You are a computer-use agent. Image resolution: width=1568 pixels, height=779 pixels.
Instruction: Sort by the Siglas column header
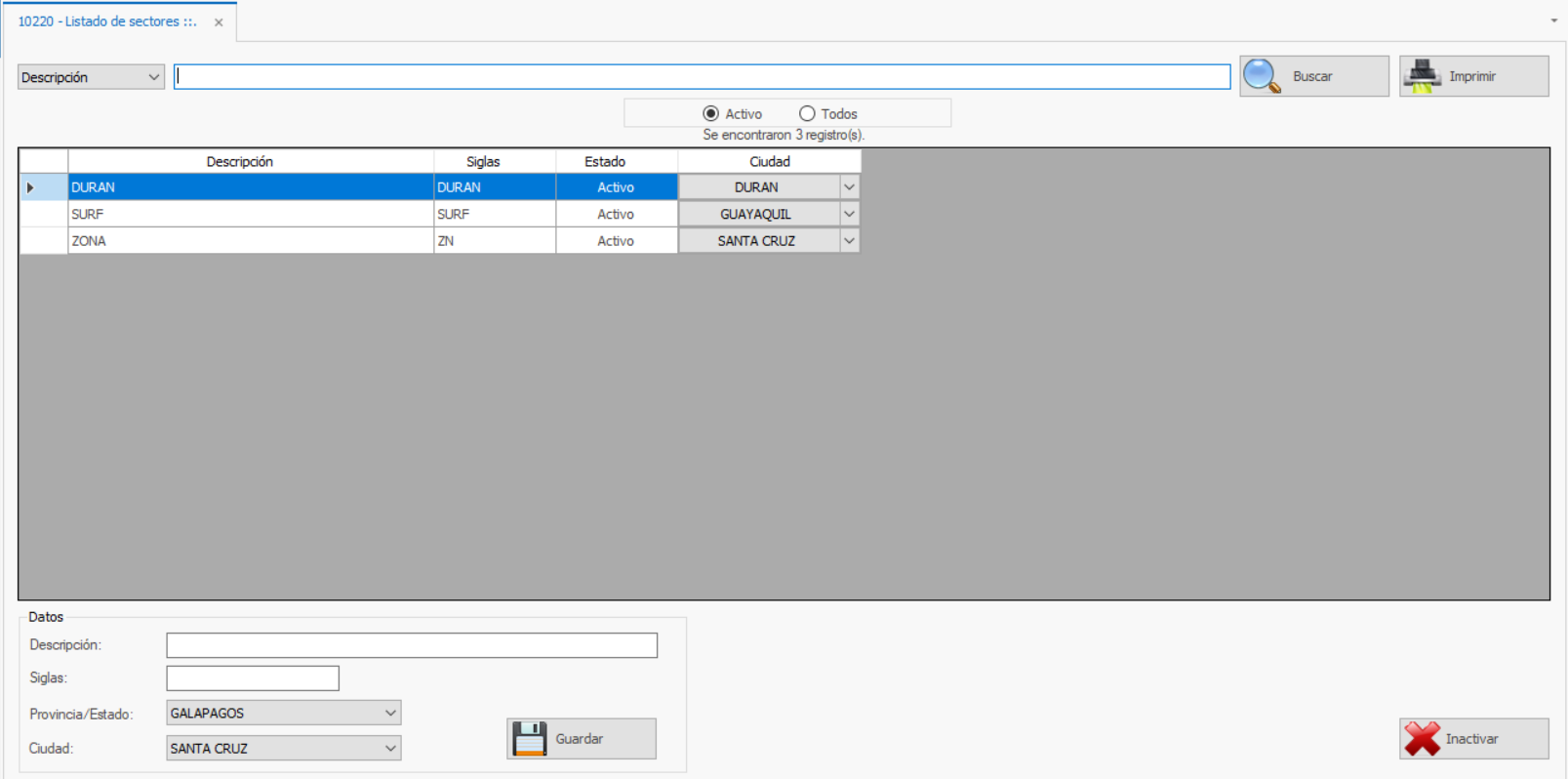point(483,162)
